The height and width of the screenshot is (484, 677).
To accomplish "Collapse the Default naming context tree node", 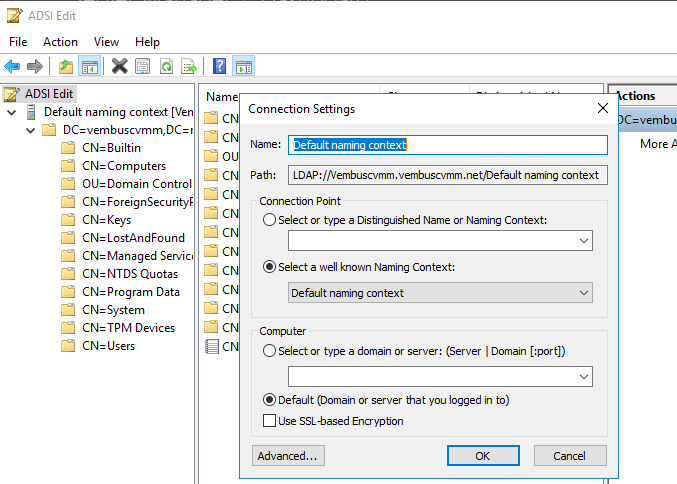I will [12, 113].
